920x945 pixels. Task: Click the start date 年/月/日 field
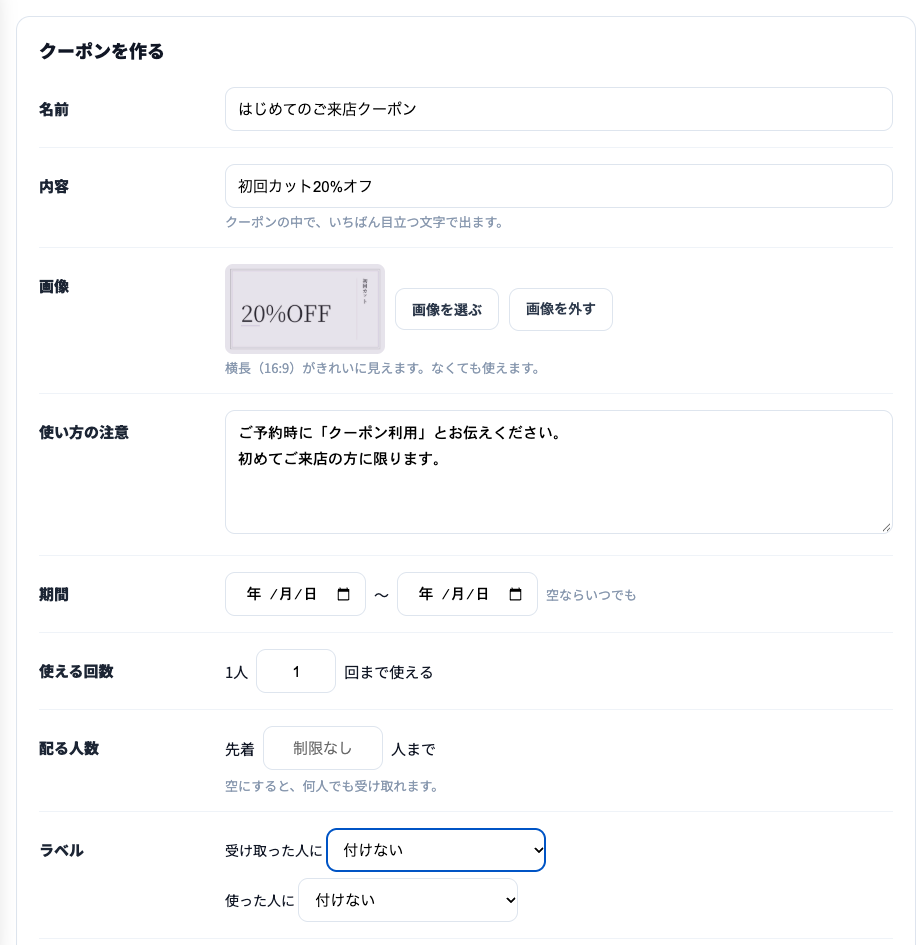coord(295,594)
